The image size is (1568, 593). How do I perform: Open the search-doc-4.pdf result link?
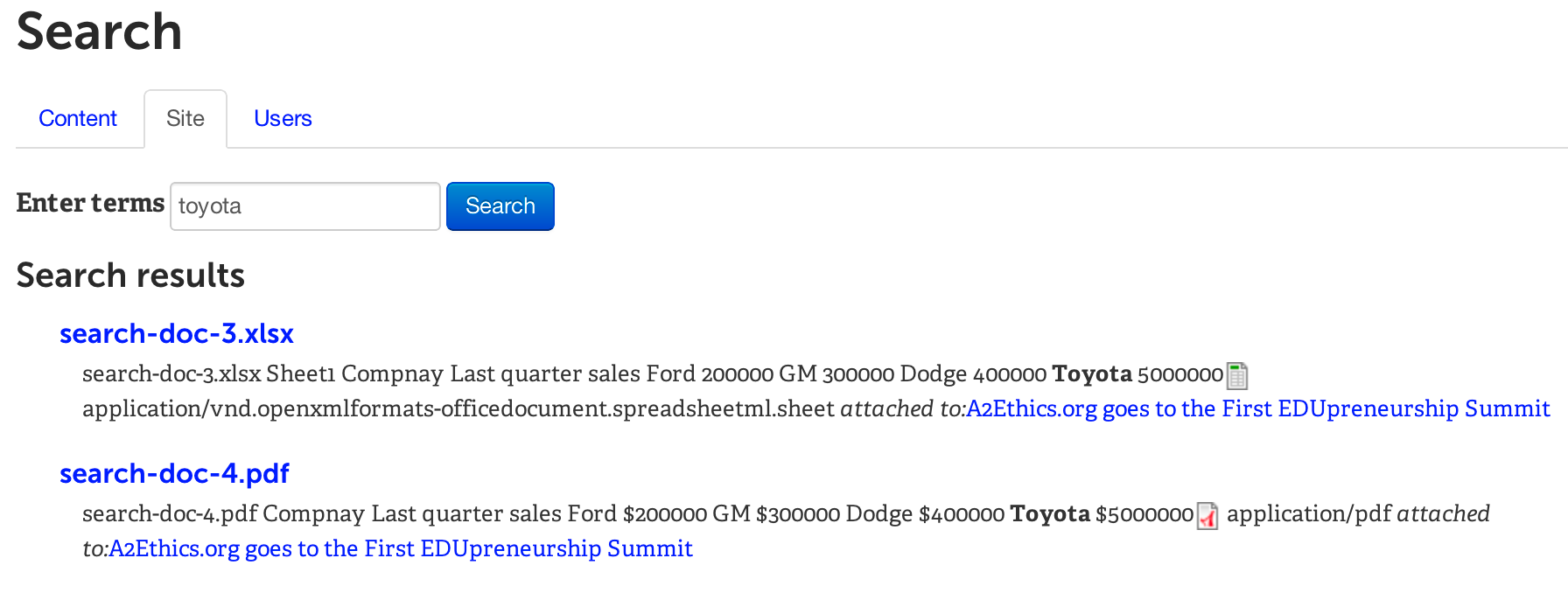tap(174, 473)
